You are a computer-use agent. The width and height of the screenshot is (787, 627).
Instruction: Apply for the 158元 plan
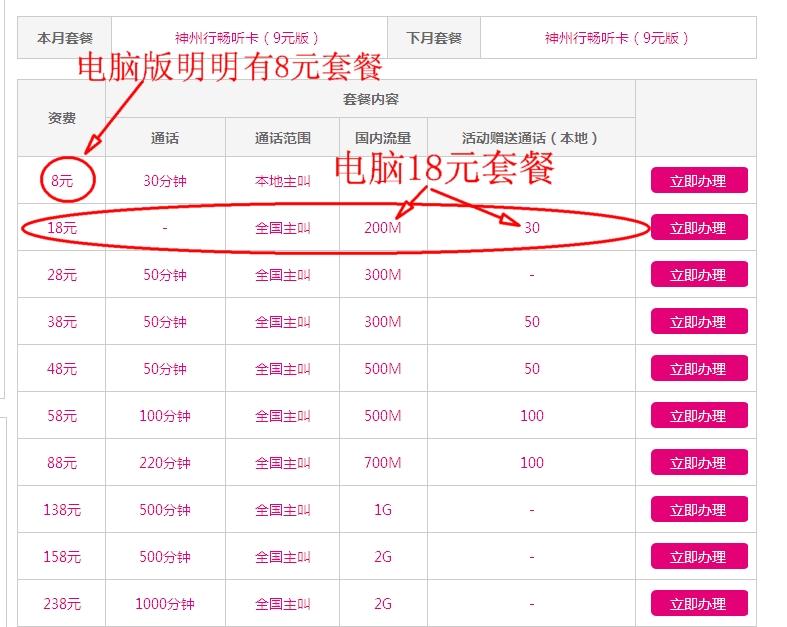pyautogui.click(x=699, y=557)
